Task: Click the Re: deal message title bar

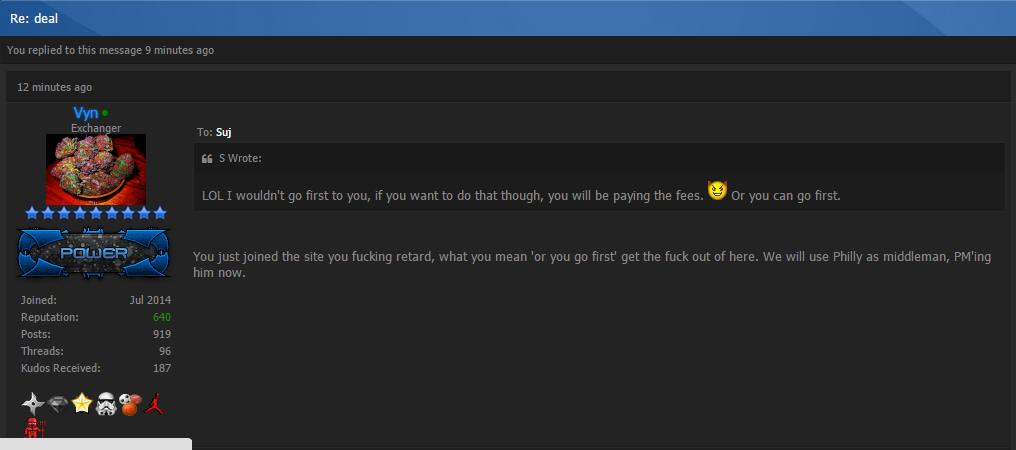Action: click(508, 18)
